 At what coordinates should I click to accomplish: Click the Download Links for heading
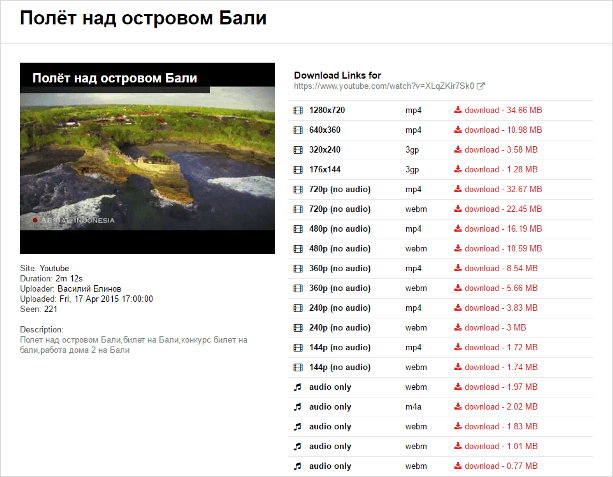(x=337, y=75)
